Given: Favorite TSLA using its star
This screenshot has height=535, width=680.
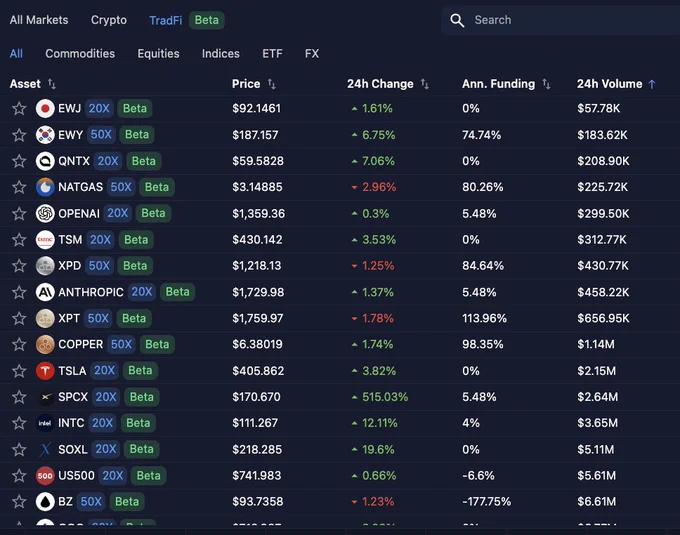Looking at the screenshot, I should pyautogui.click(x=19, y=371).
